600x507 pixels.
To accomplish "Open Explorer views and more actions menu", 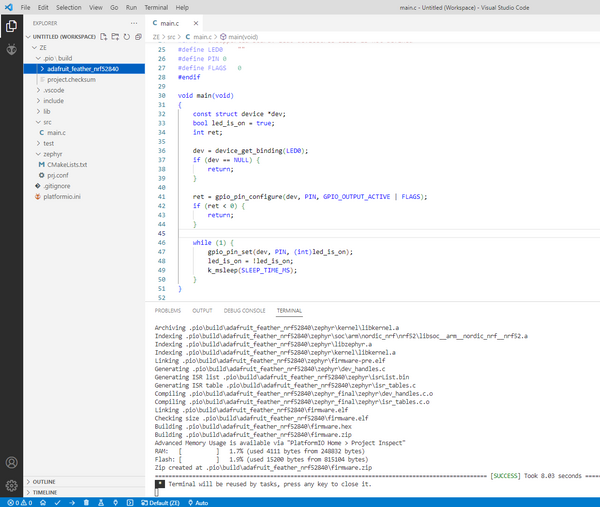I will (x=134, y=23).
